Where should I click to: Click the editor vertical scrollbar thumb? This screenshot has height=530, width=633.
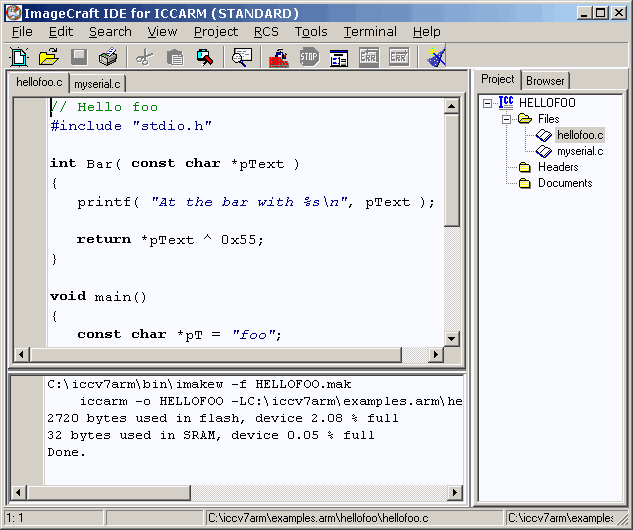click(451, 170)
